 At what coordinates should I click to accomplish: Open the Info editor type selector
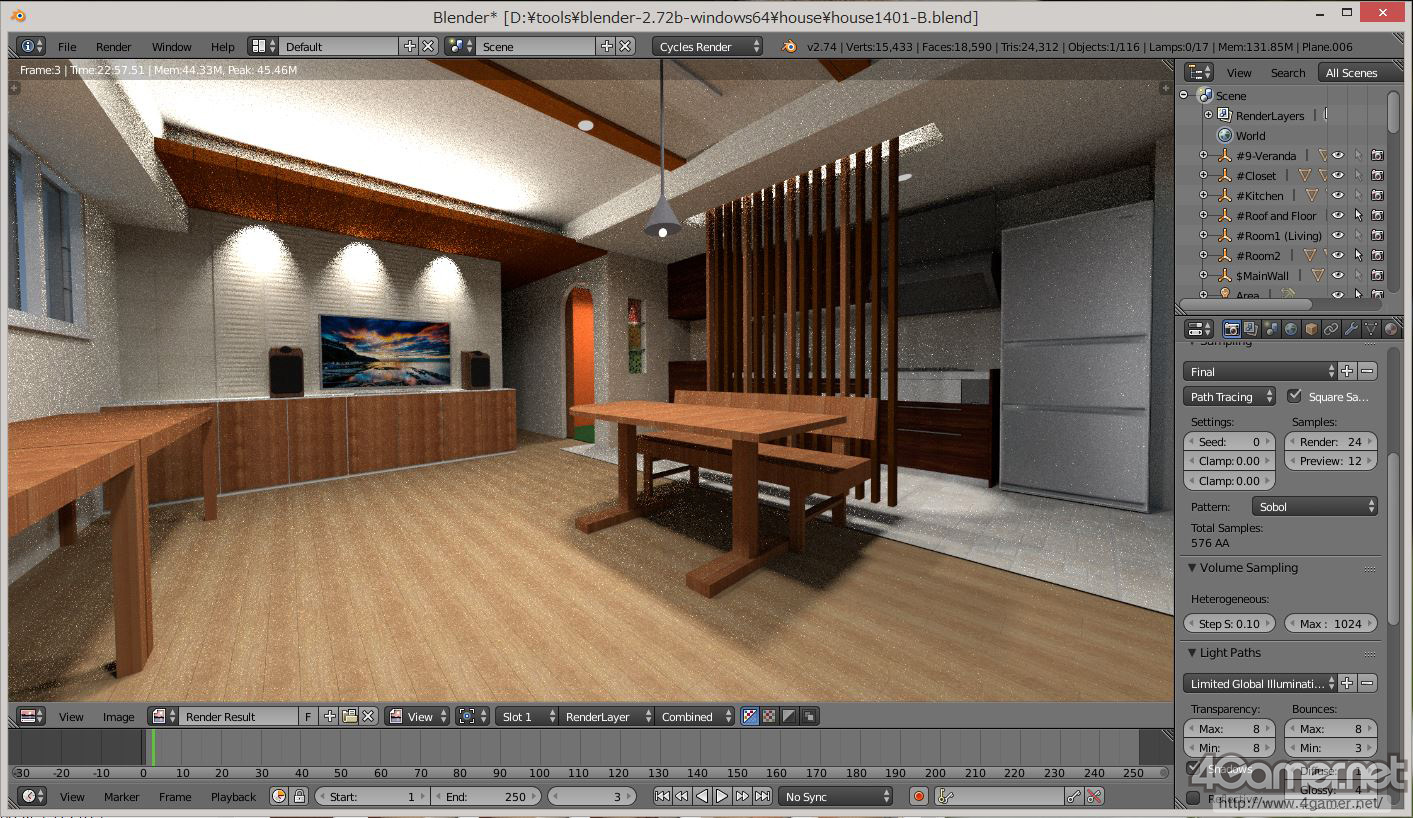(32, 46)
